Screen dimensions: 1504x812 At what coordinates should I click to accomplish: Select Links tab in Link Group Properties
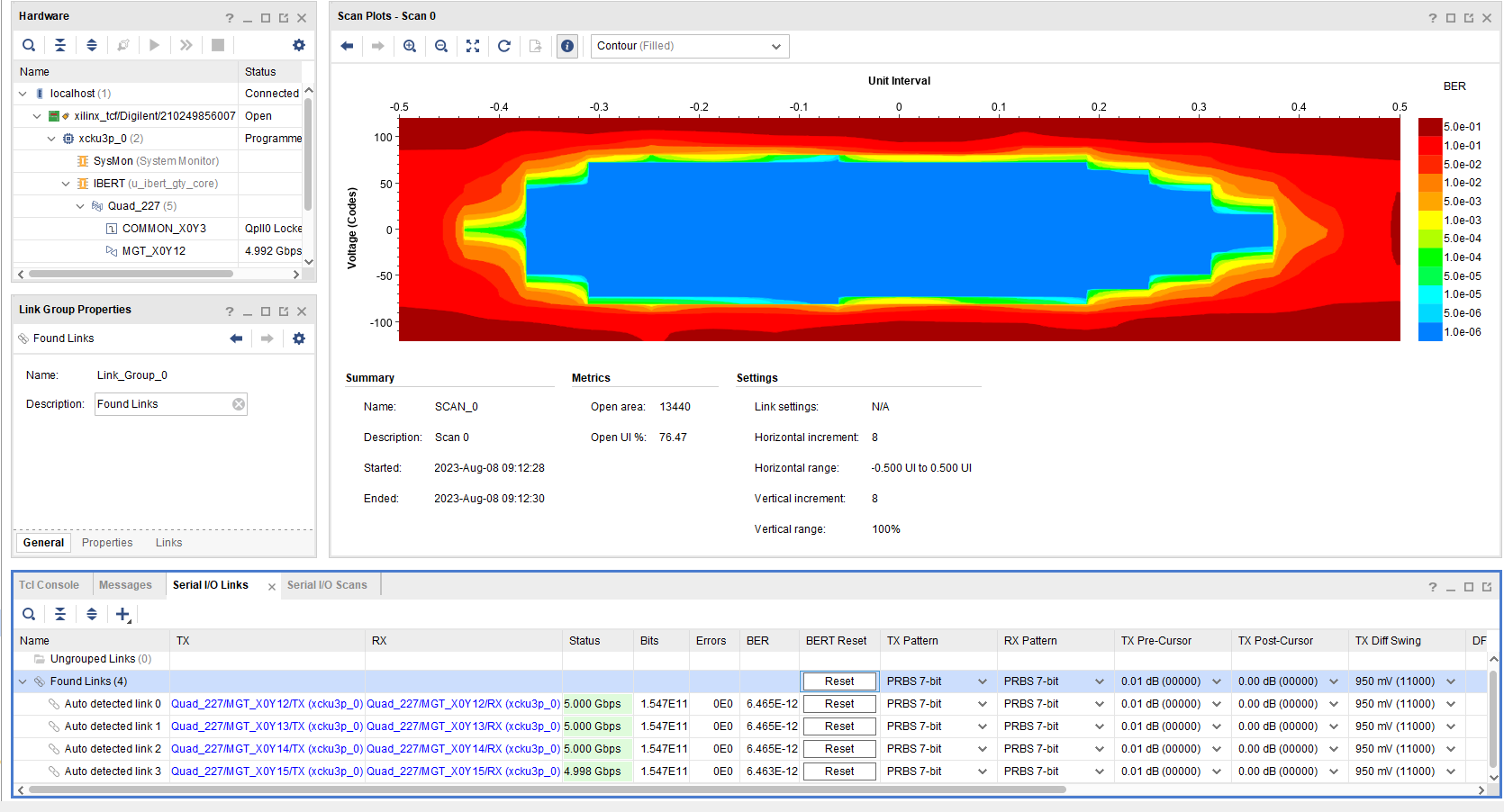(168, 543)
